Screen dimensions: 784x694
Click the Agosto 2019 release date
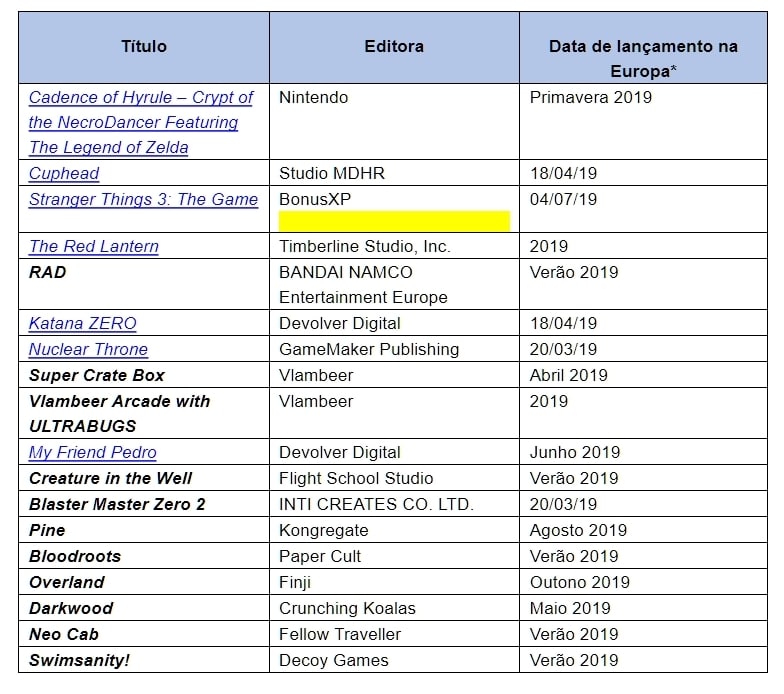click(578, 530)
